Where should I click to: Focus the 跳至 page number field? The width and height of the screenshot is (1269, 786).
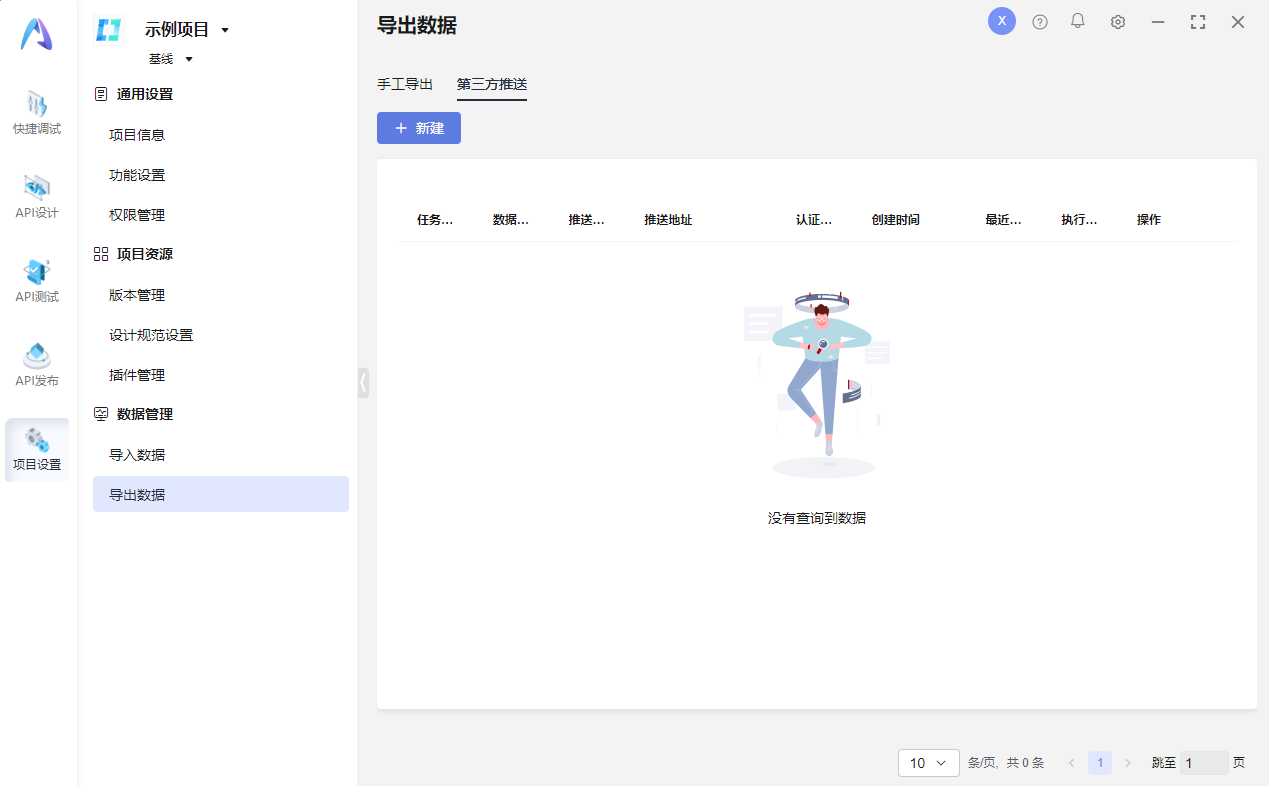coord(1204,763)
